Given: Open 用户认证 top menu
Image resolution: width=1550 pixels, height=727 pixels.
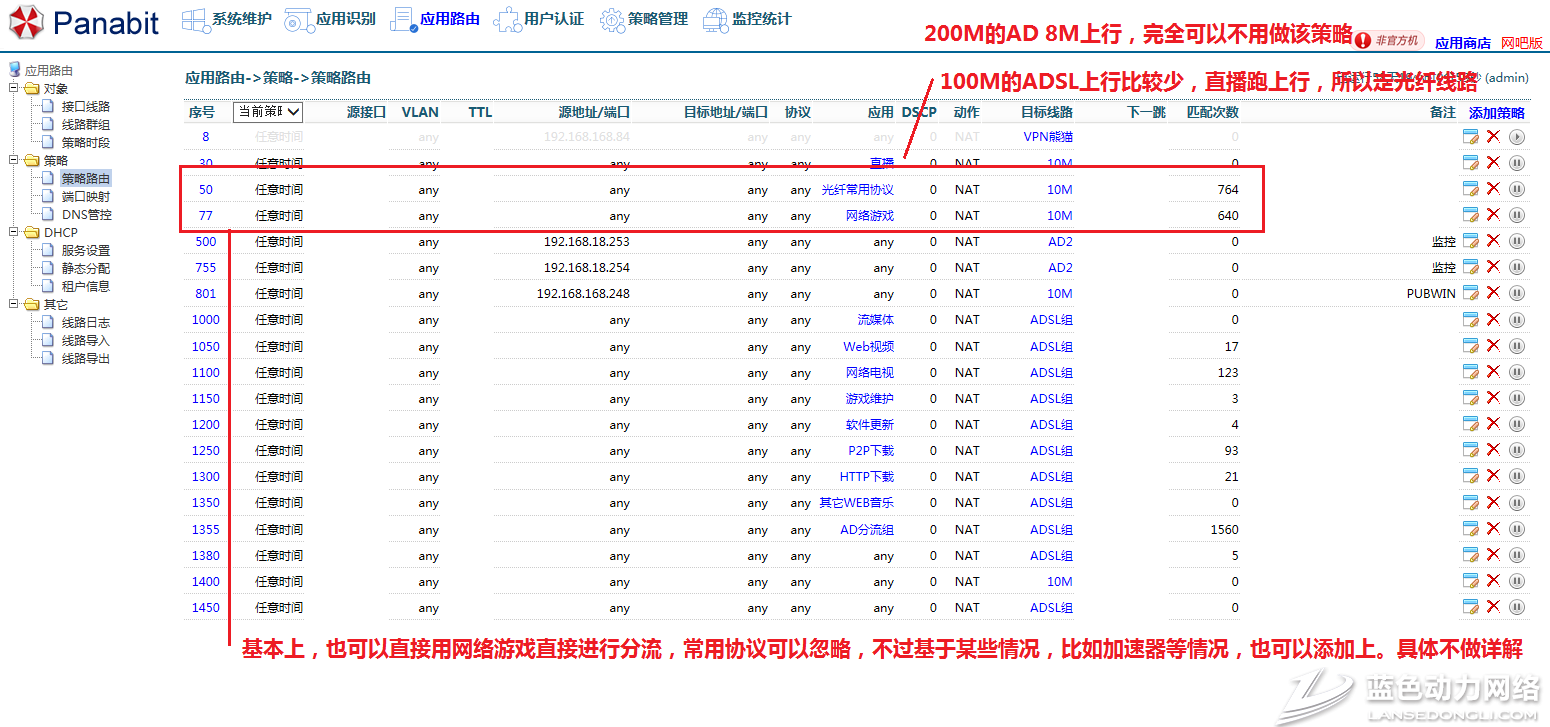Looking at the screenshot, I should point(539,19).
